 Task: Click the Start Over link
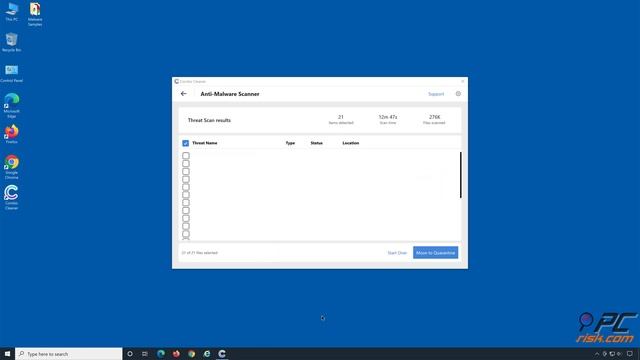[x=397, y=253]
